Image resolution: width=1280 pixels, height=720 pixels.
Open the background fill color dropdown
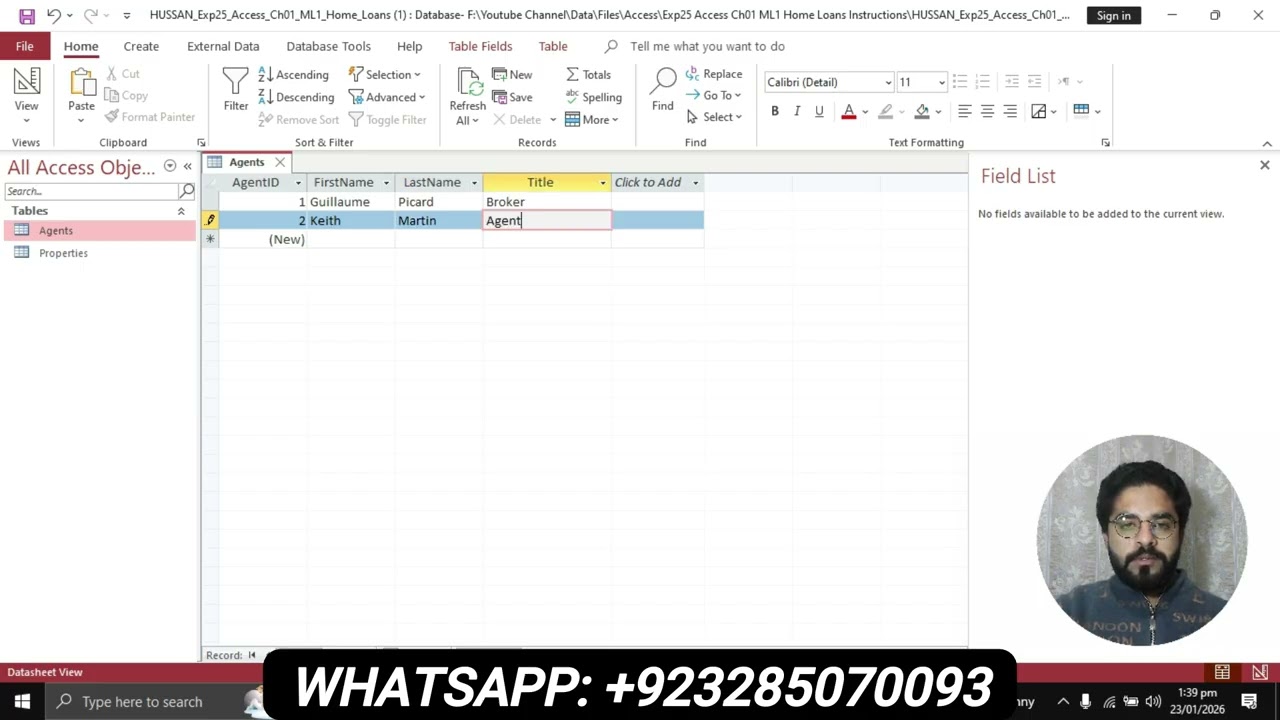tap(938, 112)
